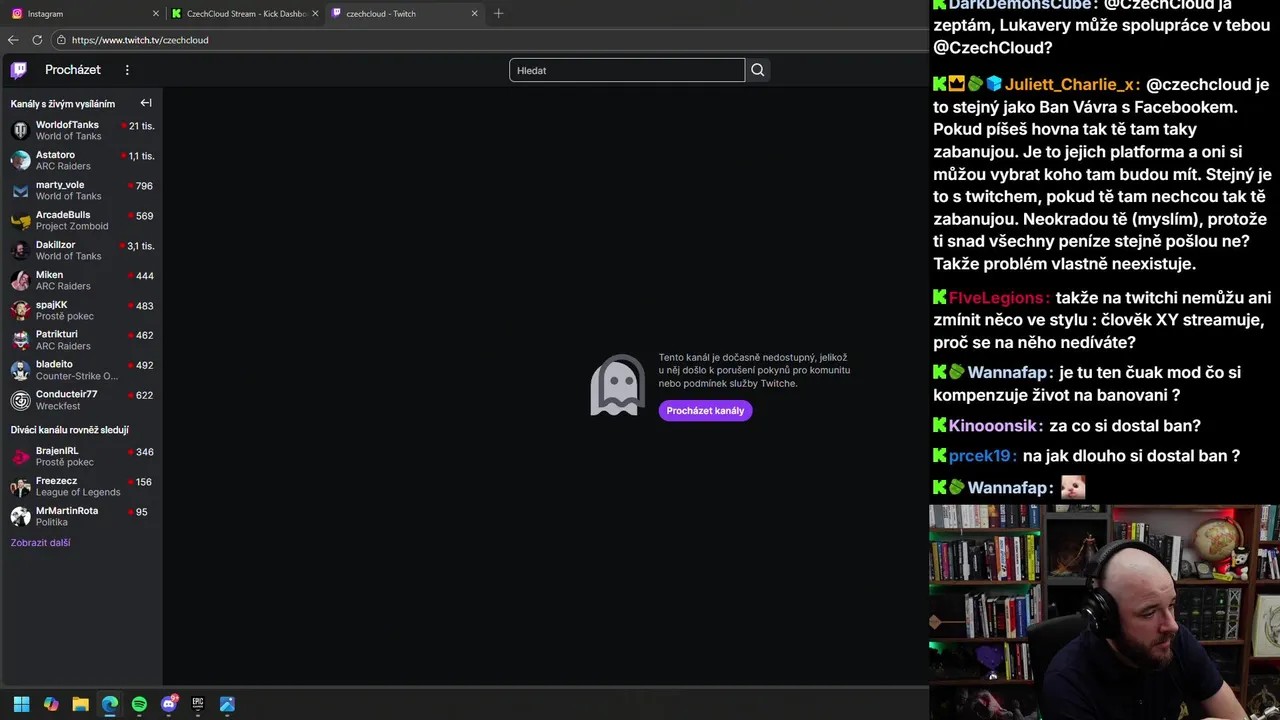Screen dimensions: 1280x720
Task: Click the Twitch logo home icon
Action: (x=19, y=70)
